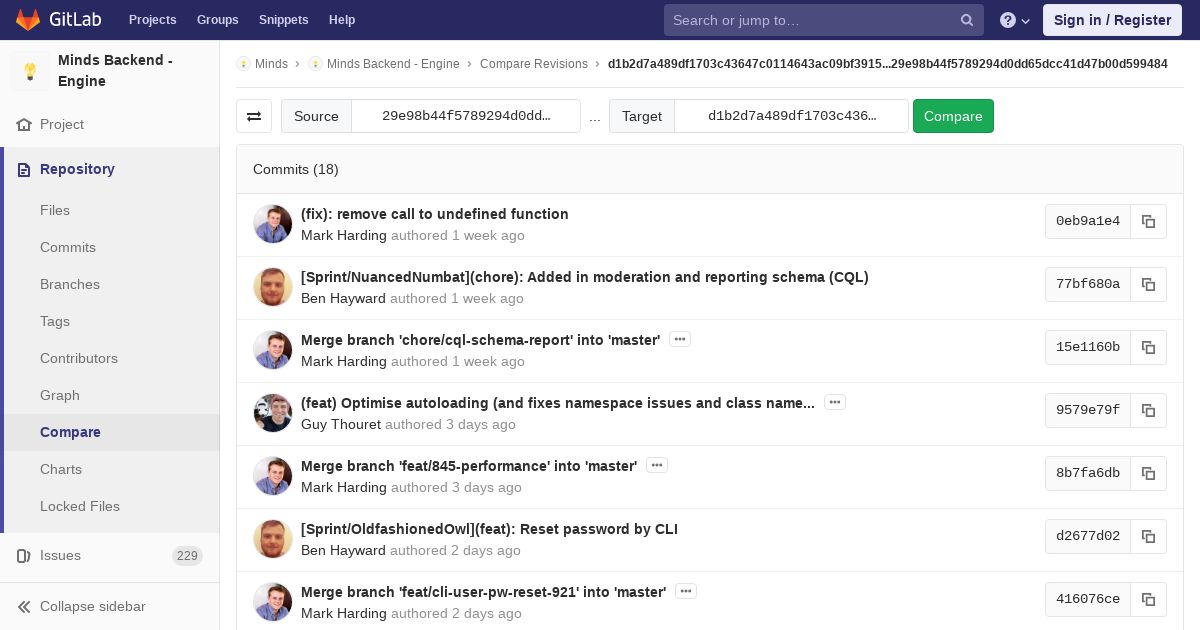The width and height of the screenshot is (1200, 630).
Task: Click the search magnifier icon
Action: coord(967,20)
